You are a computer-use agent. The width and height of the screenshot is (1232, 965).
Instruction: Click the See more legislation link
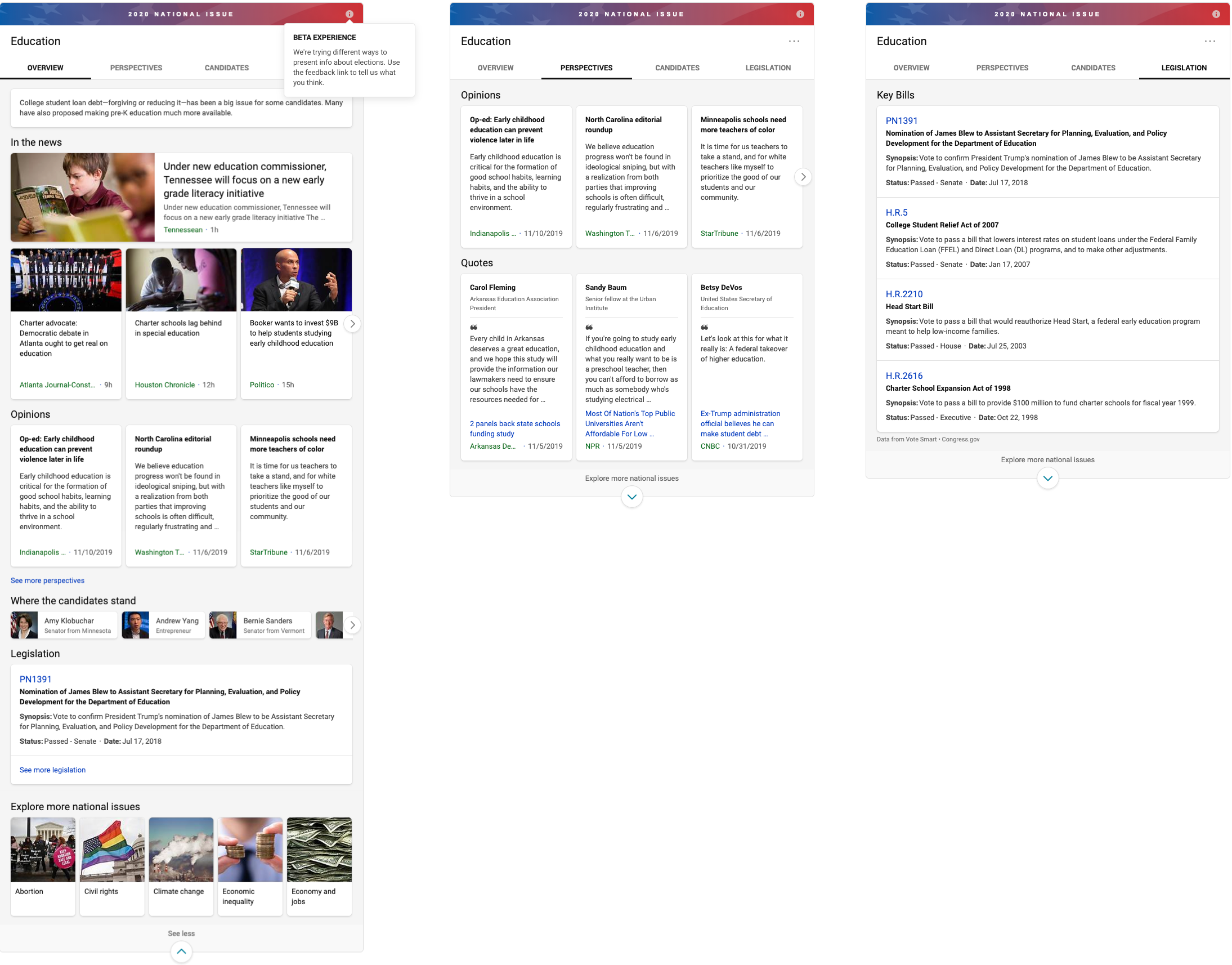(52, 770)
